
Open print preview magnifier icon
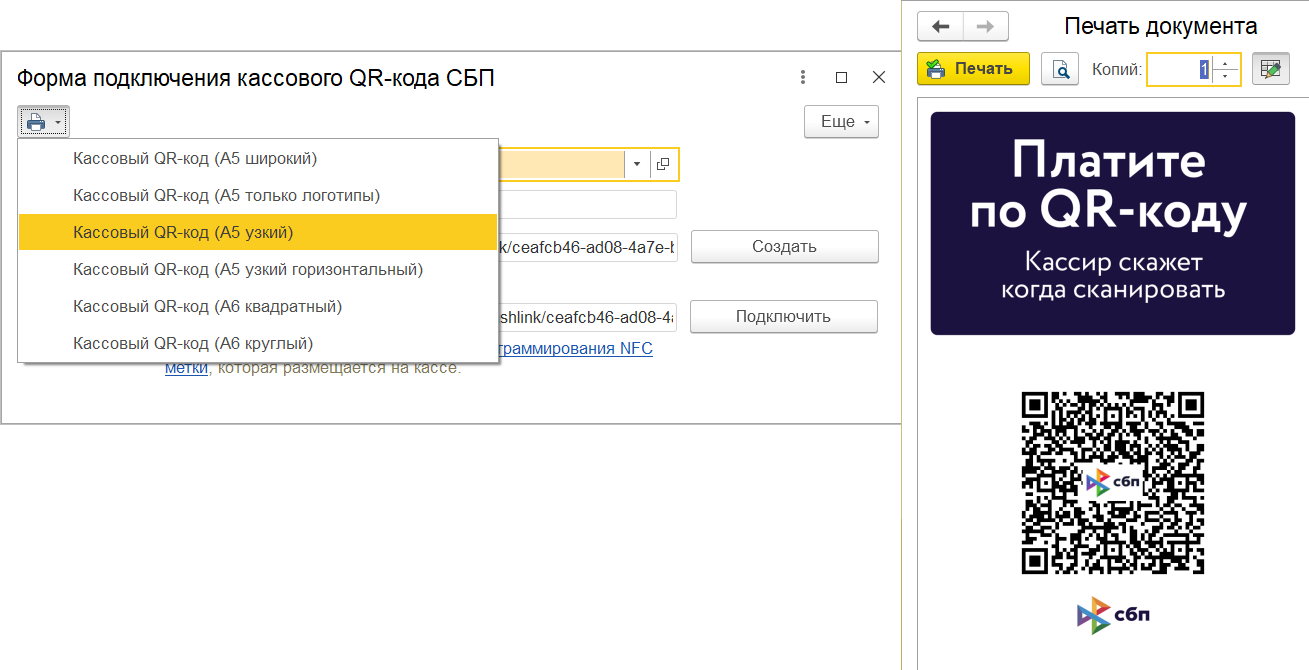click(1060, 69)
